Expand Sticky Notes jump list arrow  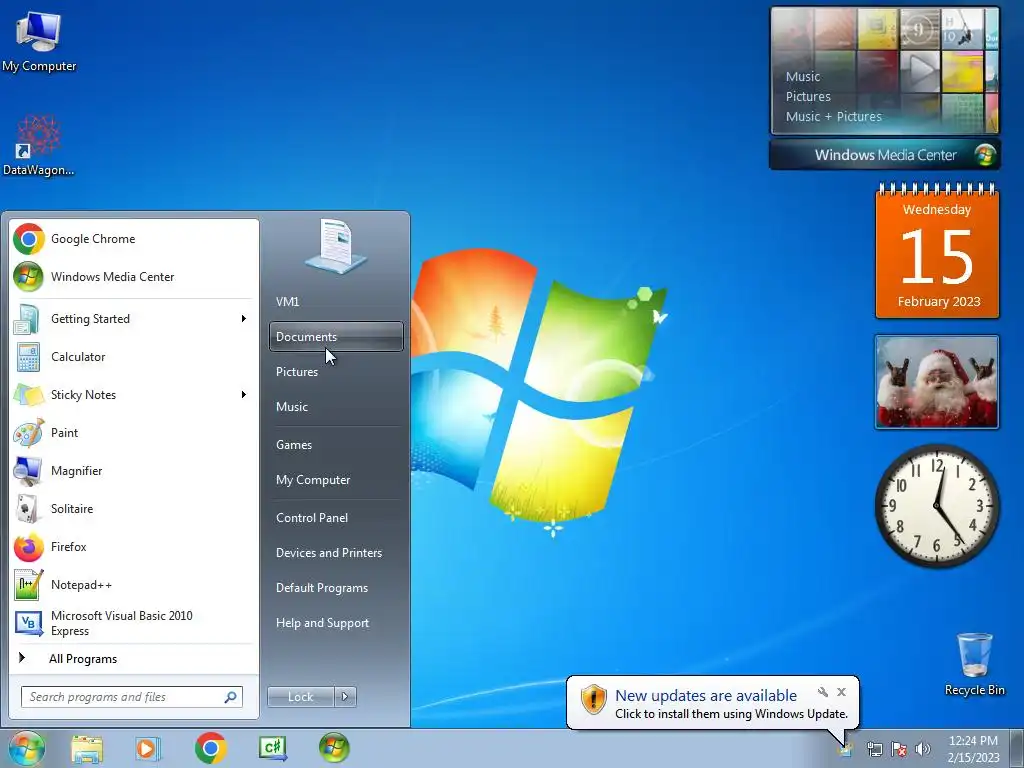(x=244, y=394)
